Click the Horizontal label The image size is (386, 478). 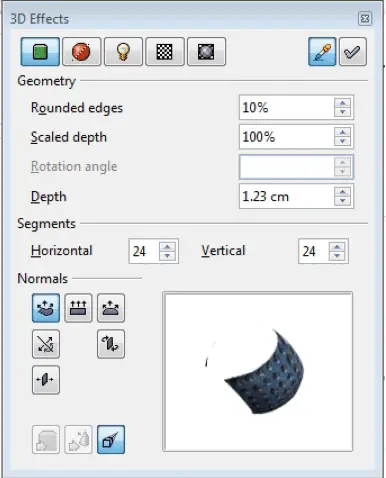[62, 251]
